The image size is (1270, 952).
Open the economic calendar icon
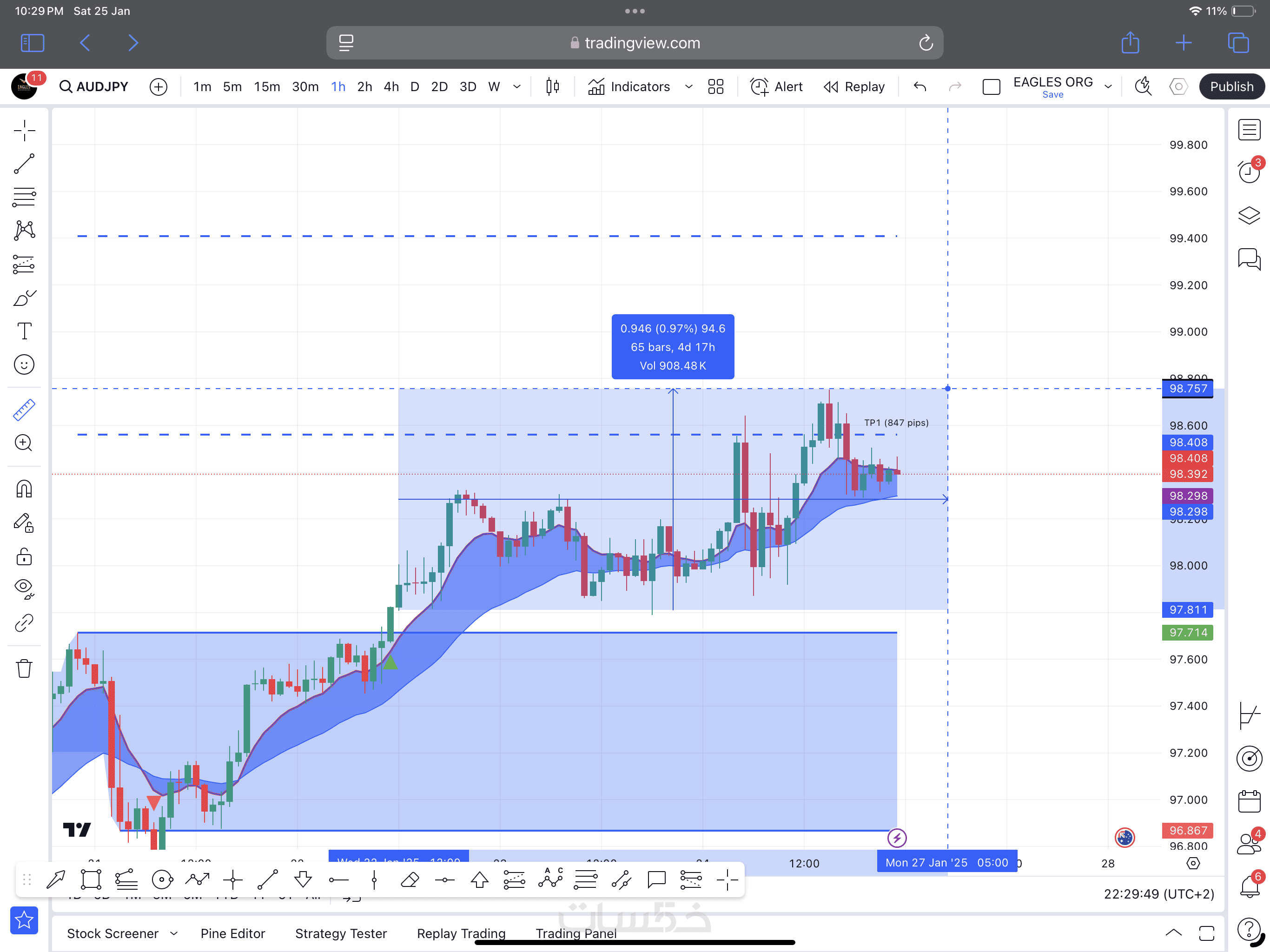tap(1249, 800)
